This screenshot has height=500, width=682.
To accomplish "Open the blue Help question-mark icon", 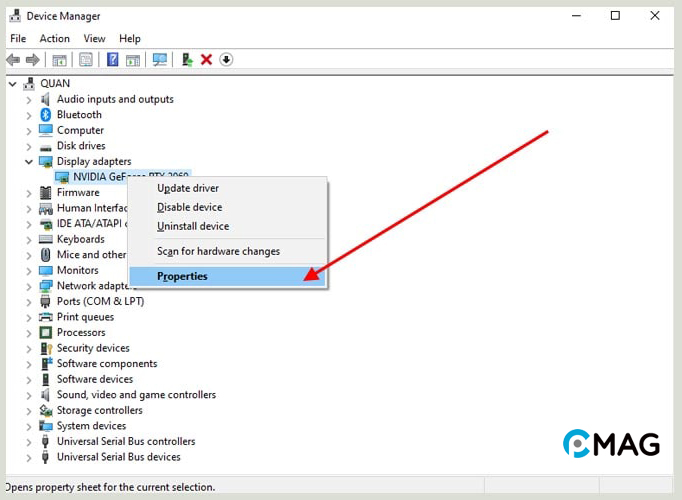I will pyautogui.click(x=113, y=60).
